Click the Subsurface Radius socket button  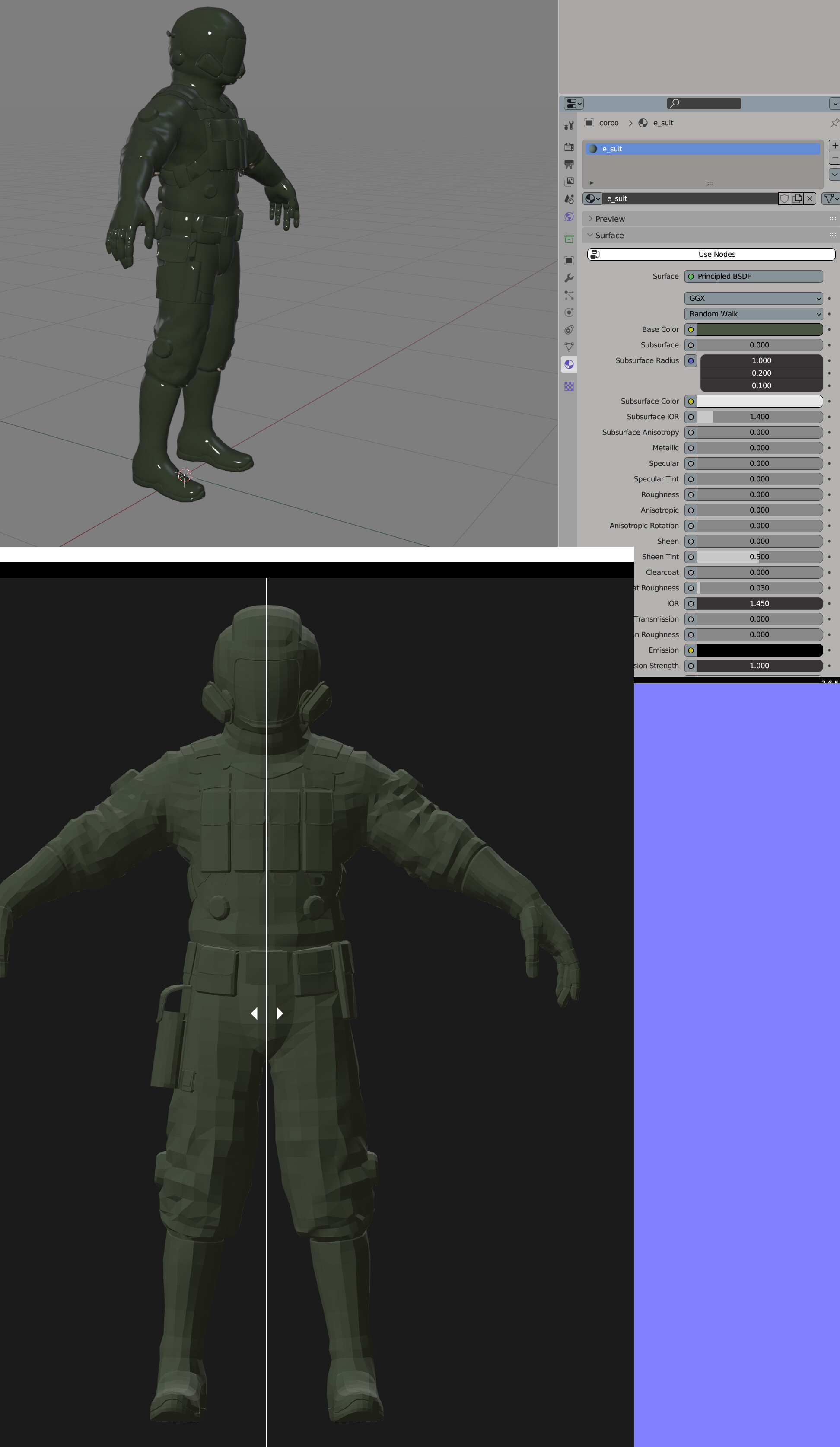[691, 360]
